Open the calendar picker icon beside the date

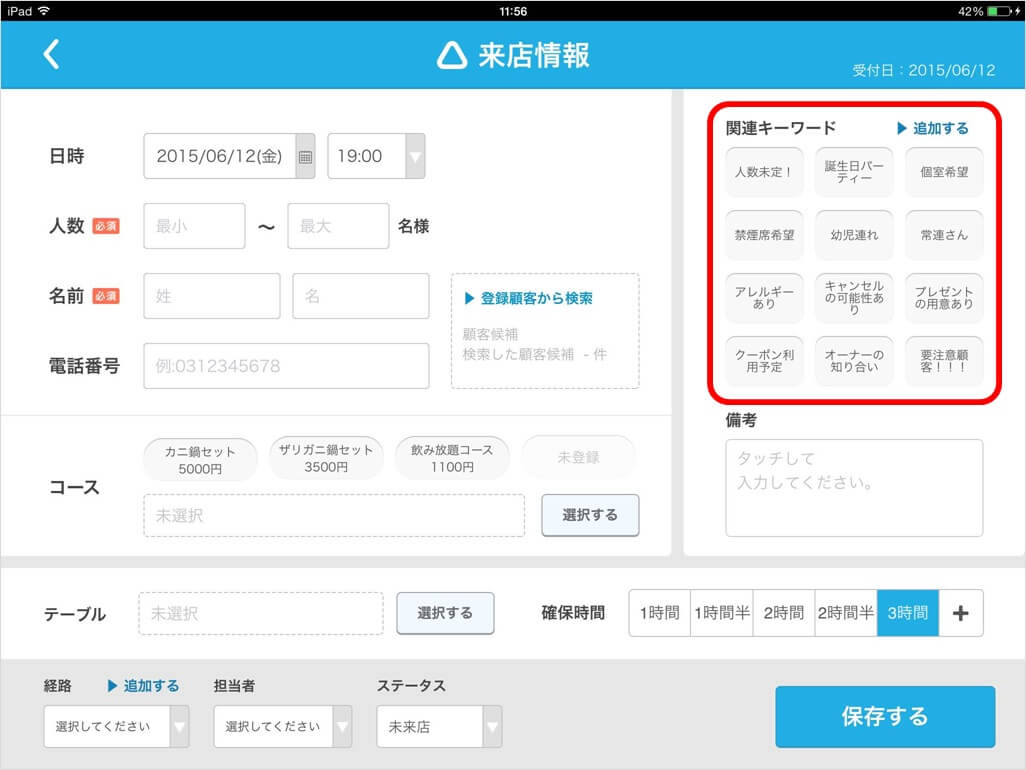[306, 156]
